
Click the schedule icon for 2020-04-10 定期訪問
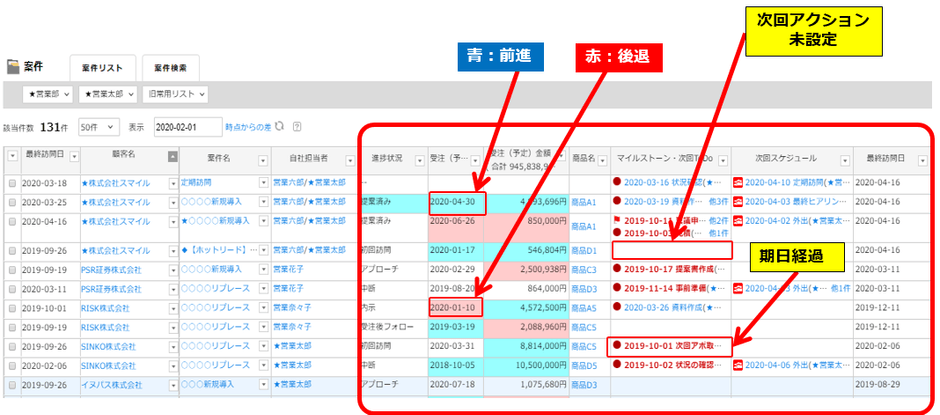pyautogui.click(x=738, y=183)
